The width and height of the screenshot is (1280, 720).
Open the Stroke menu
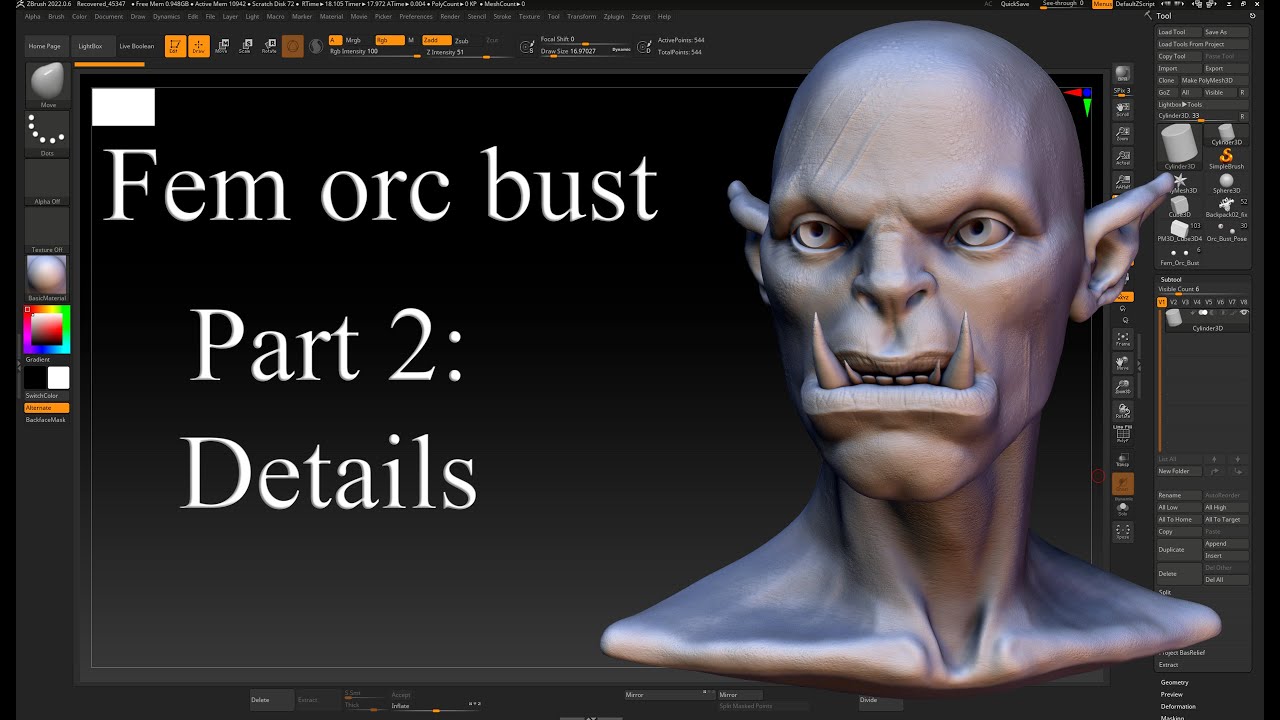502,17
